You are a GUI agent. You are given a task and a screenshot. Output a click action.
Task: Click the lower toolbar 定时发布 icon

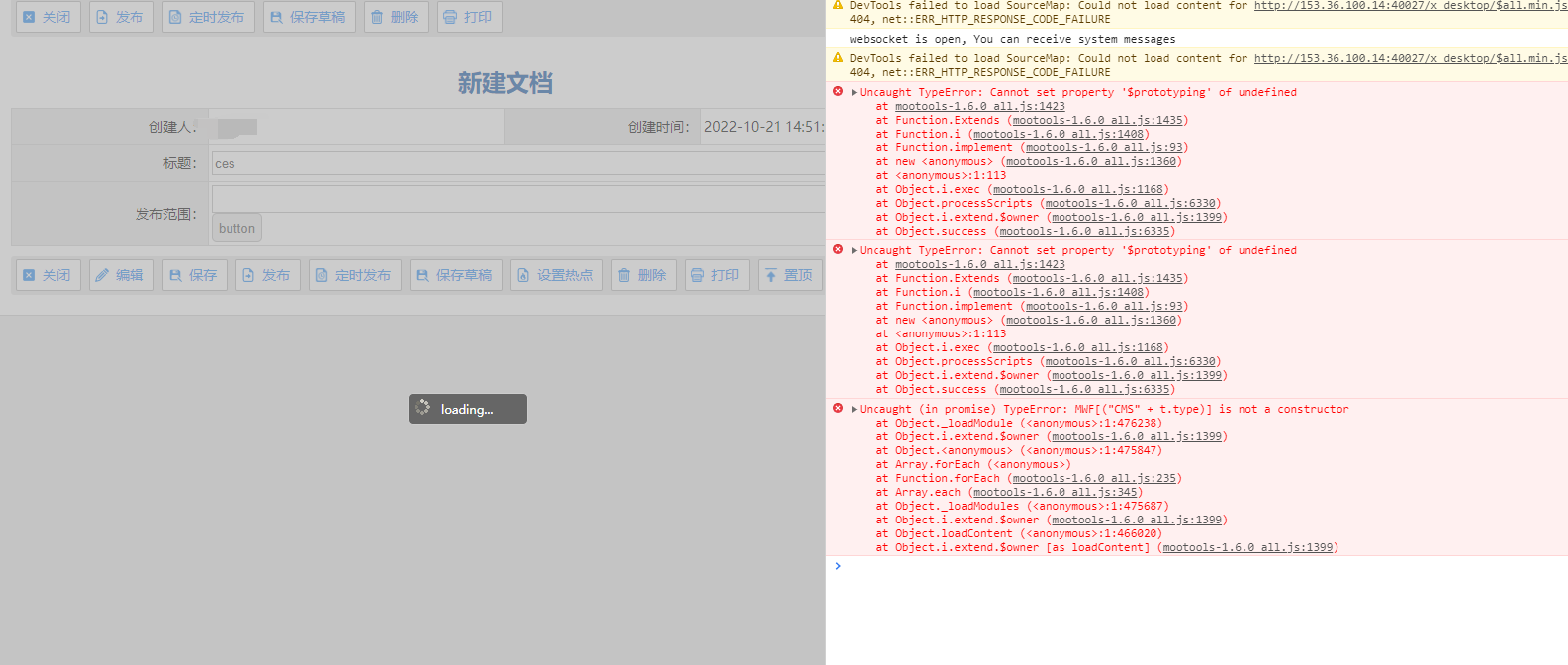point(322,275)
